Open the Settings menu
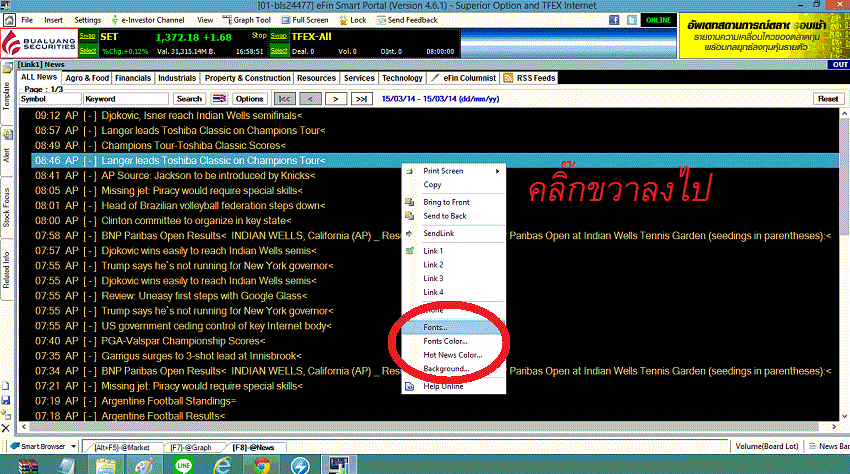The height and width of the screenshot is (474, 850). (x=87, y=20)
